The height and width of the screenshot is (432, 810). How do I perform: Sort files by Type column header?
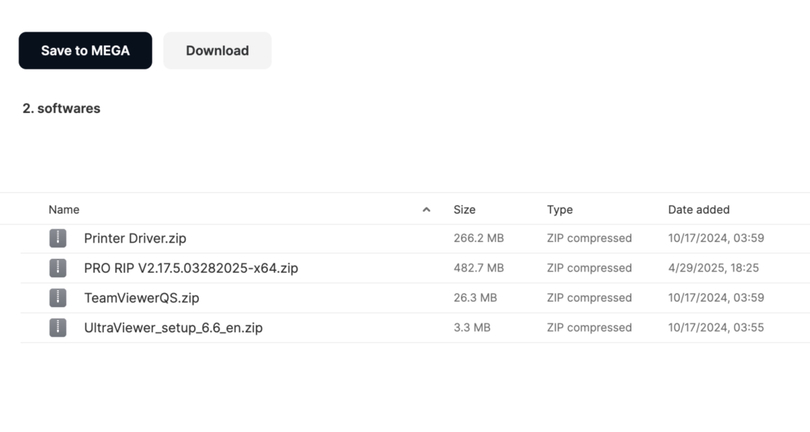(560, 210)
